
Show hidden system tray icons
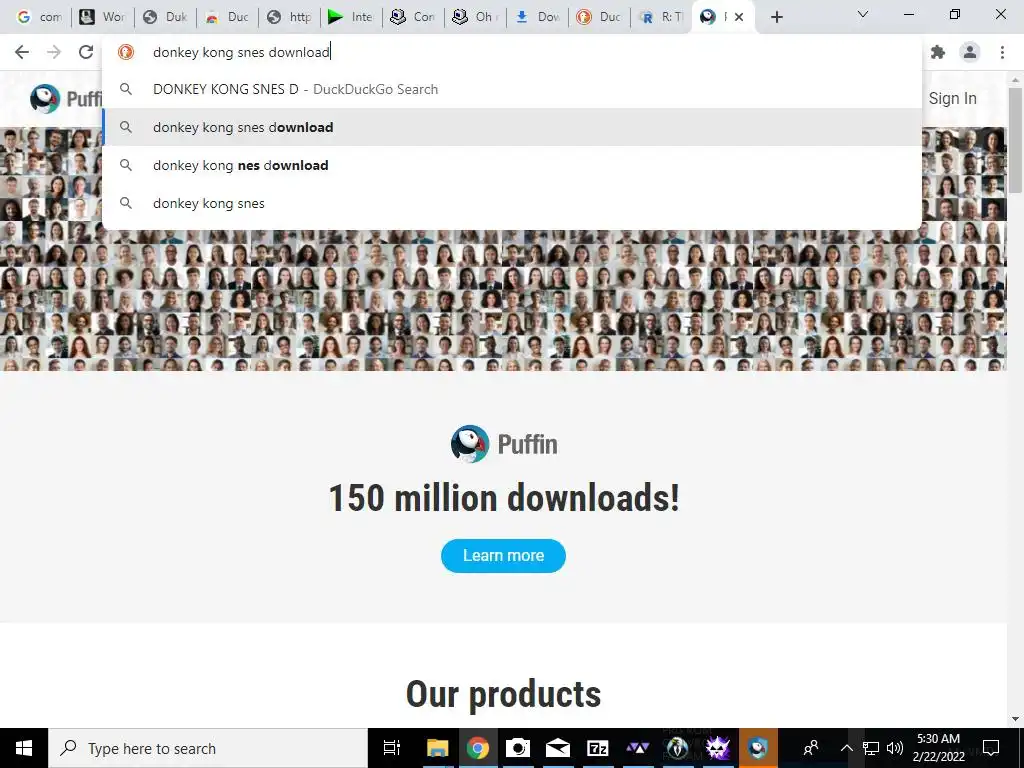[846, 748]
